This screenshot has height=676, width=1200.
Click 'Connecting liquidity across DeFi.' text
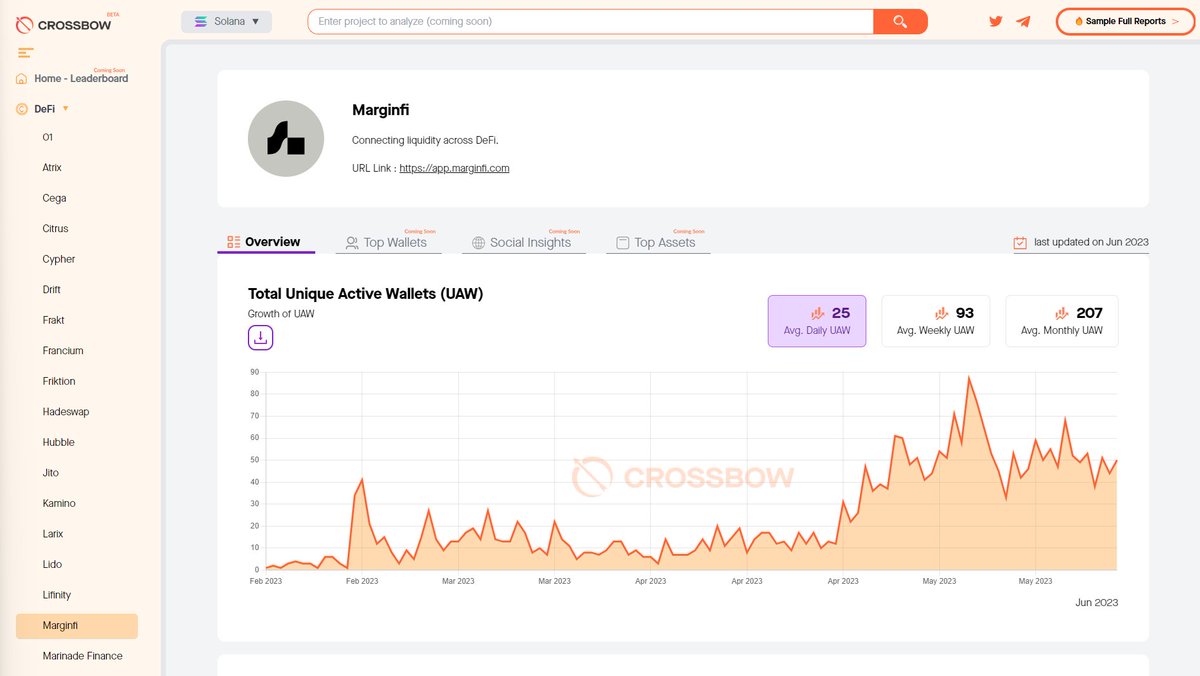pyautogui.click(x=425, y=140)
